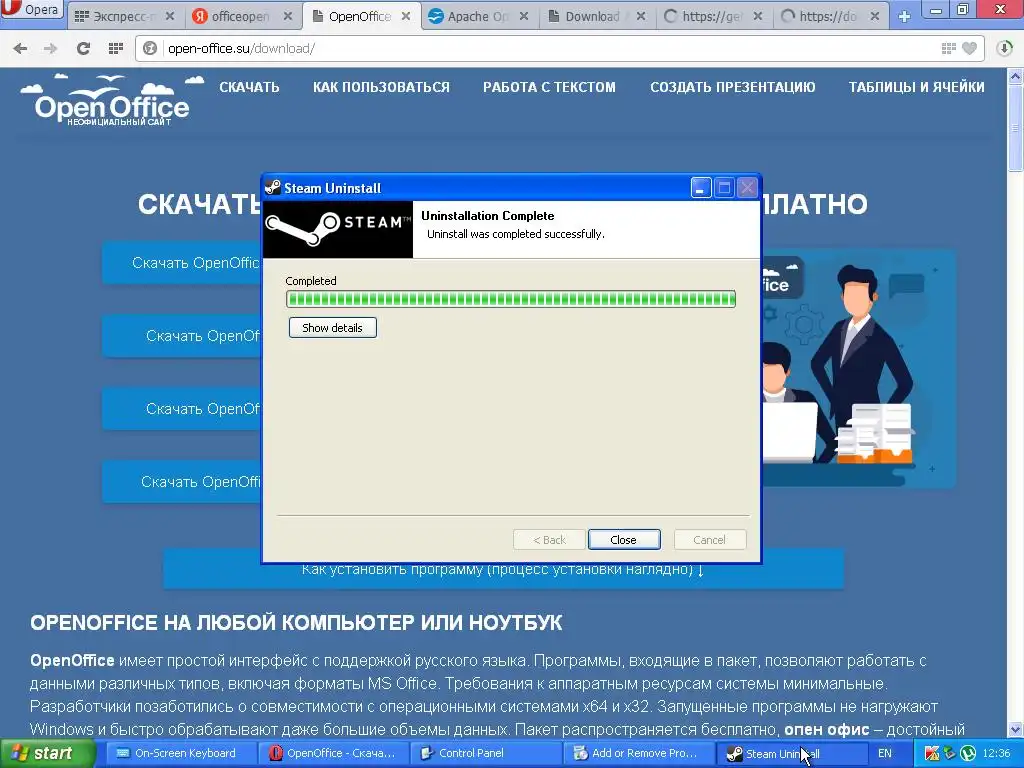Reload the page with the refresh icon

[x=83, y=48]
